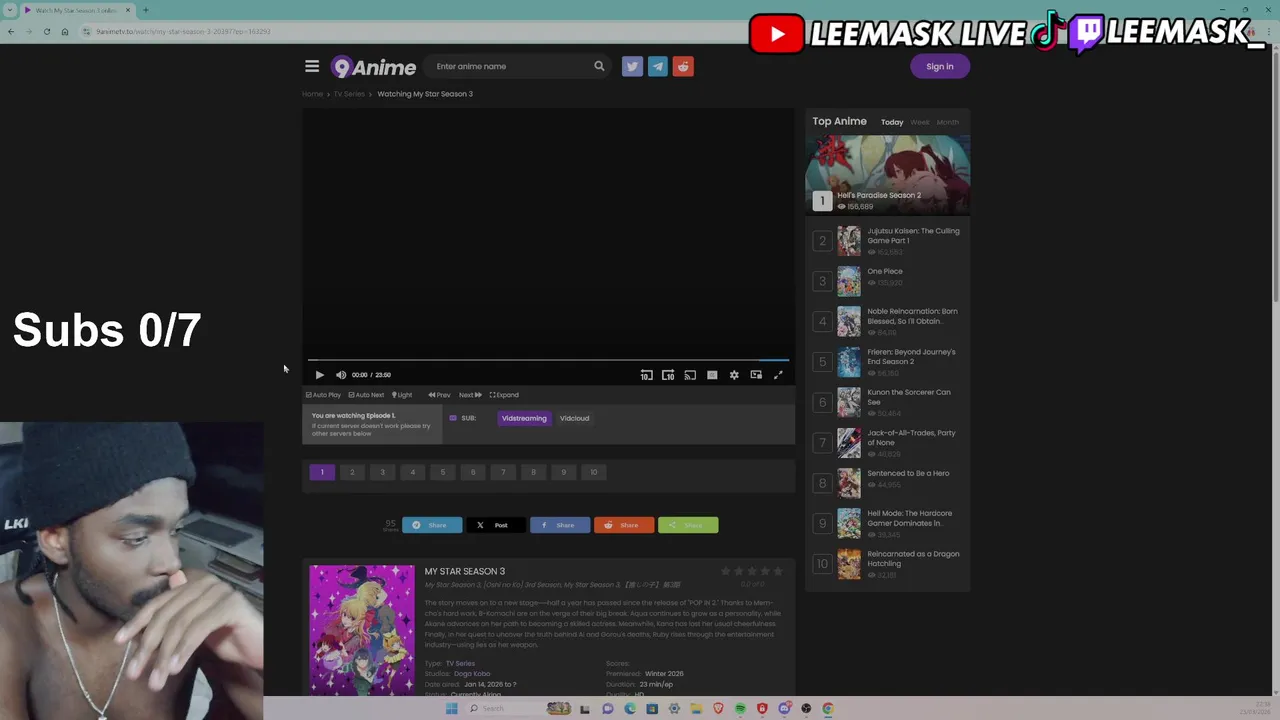
Task: Enable picture-in-picture mode
Action: (756, 375)
